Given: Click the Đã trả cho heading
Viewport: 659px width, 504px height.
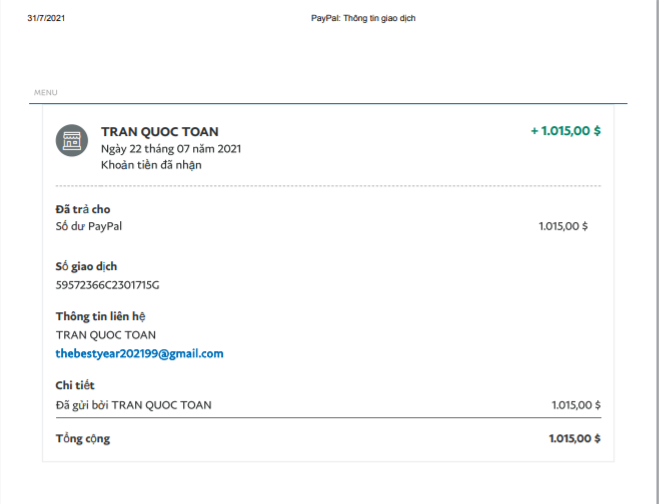Looking at the screenshot, I should coord(83,209).
